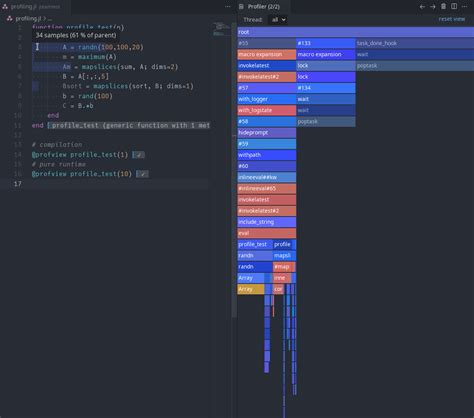Viewport: 474px width, 418px height.
Task: Go to previous profile with back arrow
Action: [422, 7]
